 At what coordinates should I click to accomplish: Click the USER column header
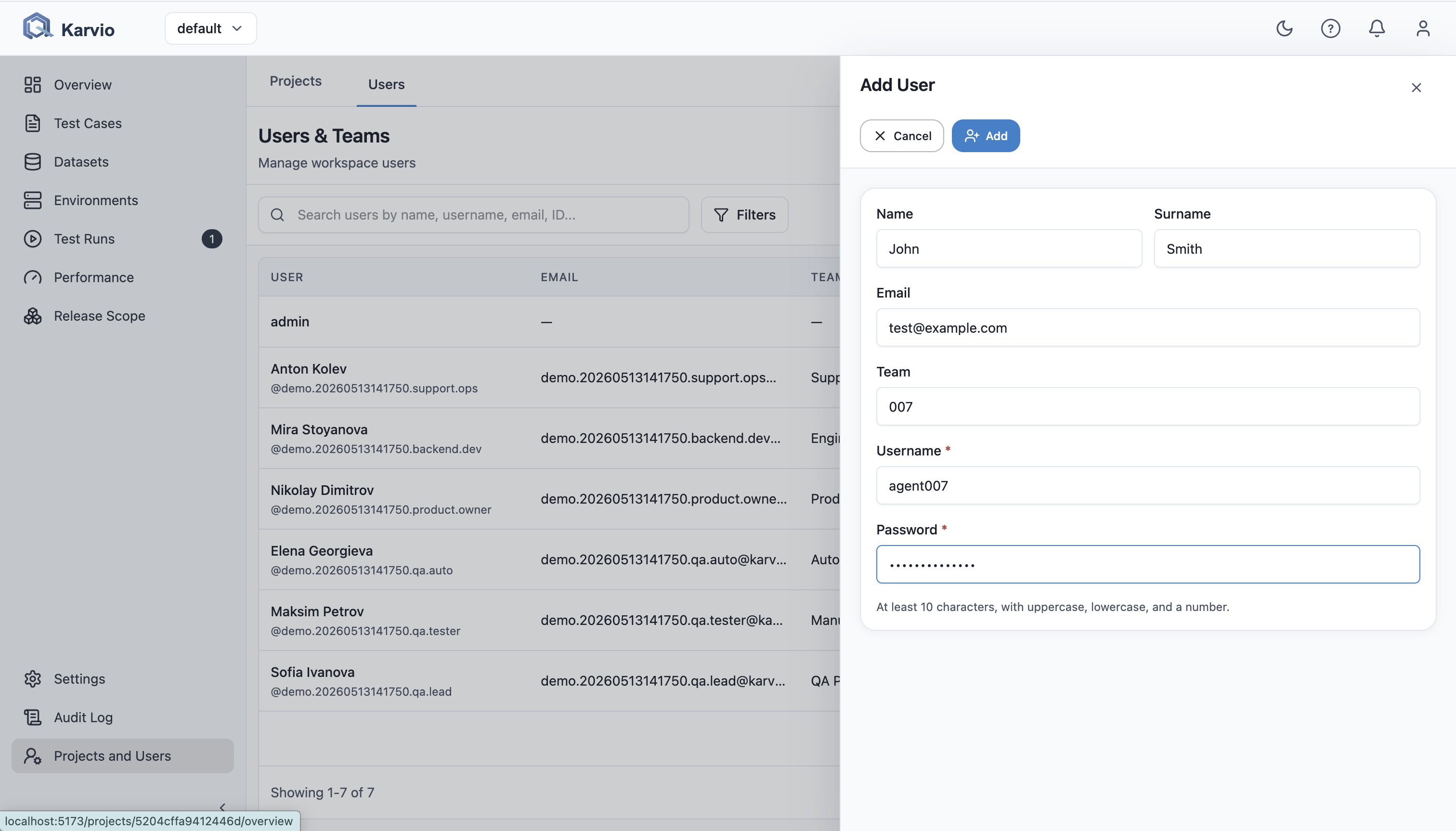(286, 277)
